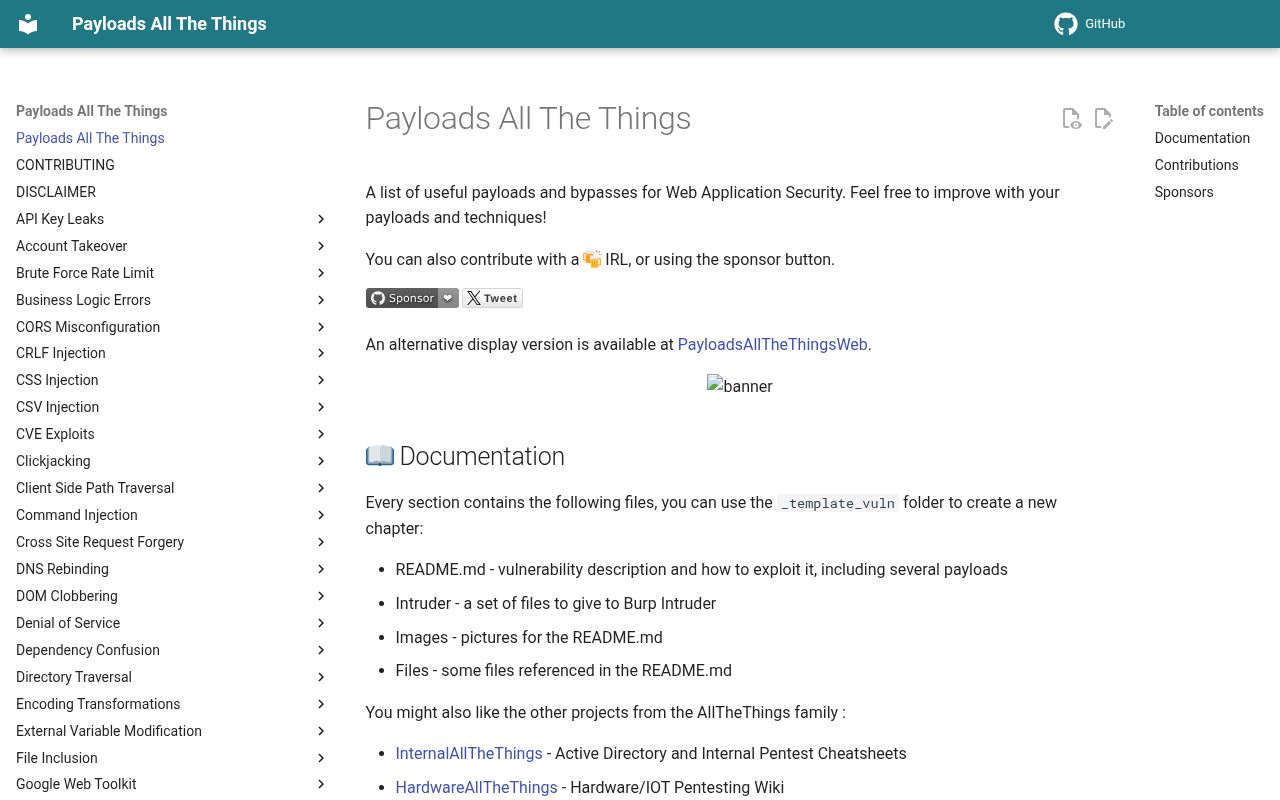The image size is (1280, 800).
Task: Click the header site title text
Action: (x=169, y=24)
